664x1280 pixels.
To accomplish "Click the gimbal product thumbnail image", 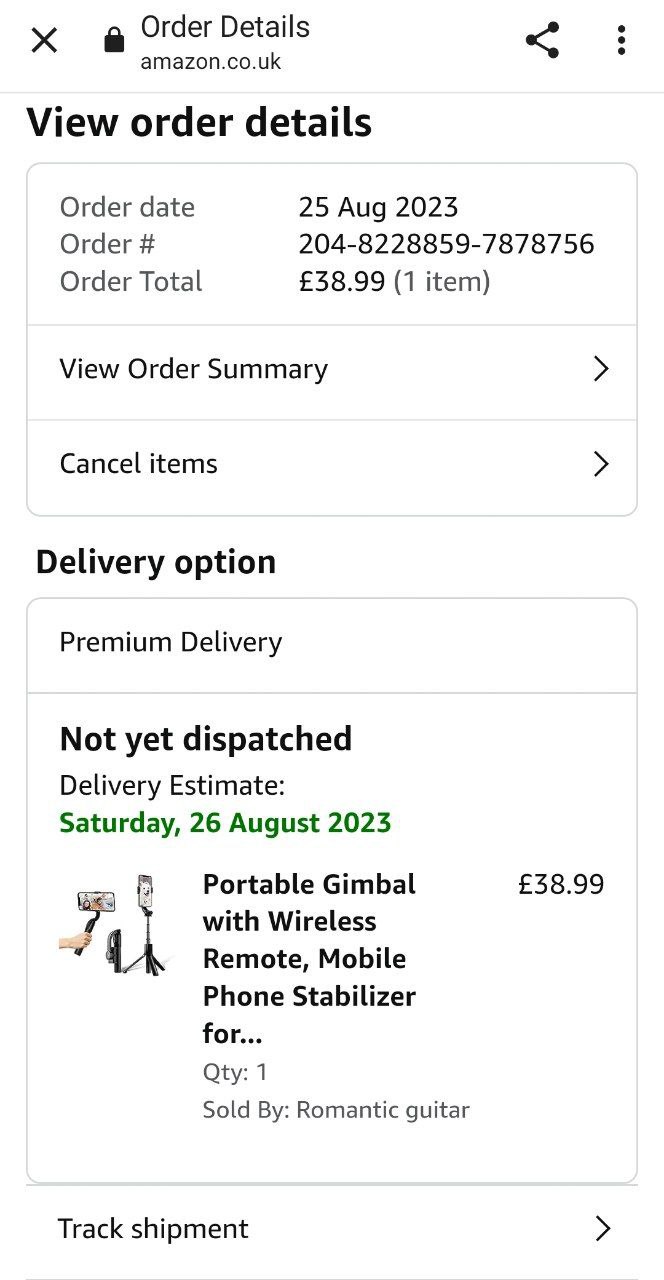I will [115, 923].
